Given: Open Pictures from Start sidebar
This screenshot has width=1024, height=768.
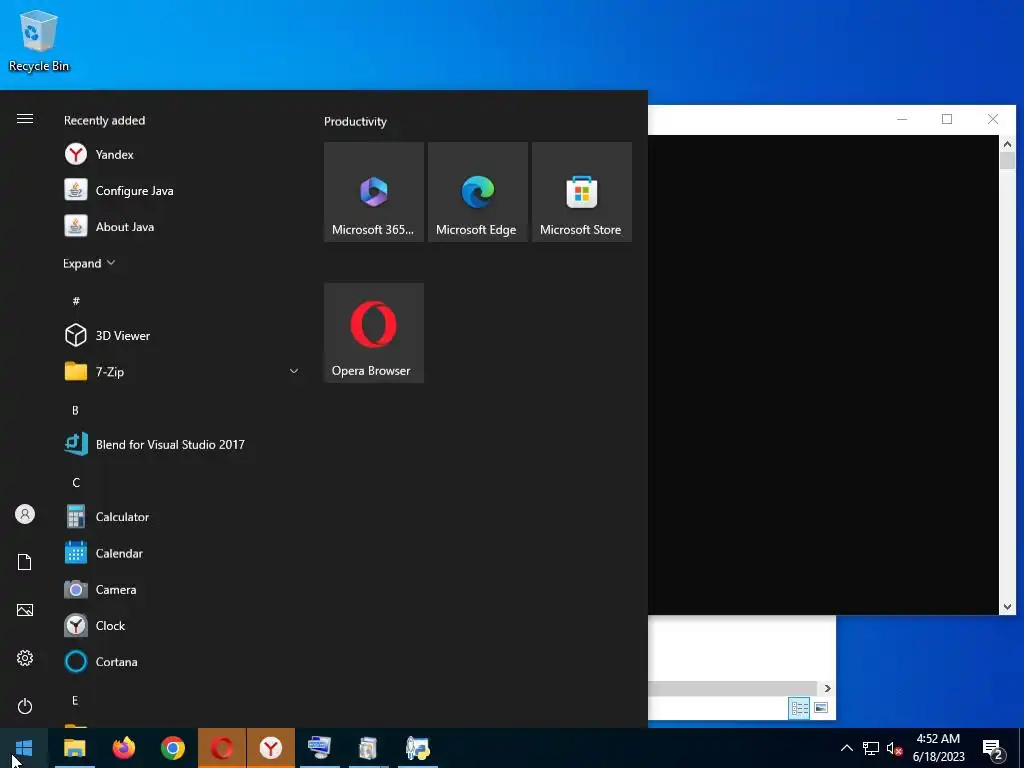Looking at the screenshot, I should click(25, 610).
